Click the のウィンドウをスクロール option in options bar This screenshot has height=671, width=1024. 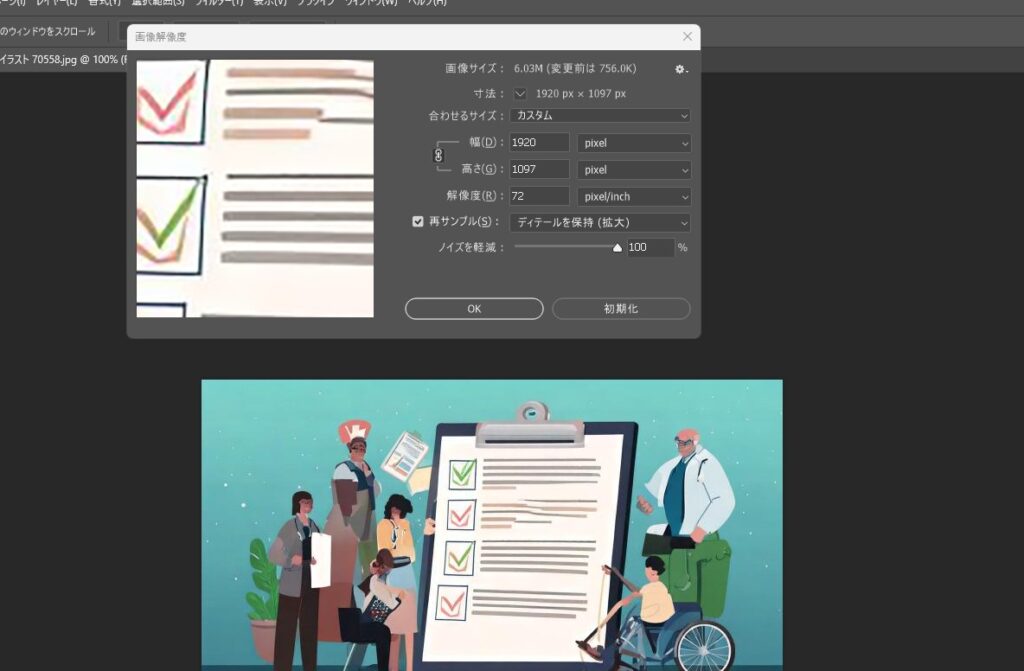click(48, 31)
